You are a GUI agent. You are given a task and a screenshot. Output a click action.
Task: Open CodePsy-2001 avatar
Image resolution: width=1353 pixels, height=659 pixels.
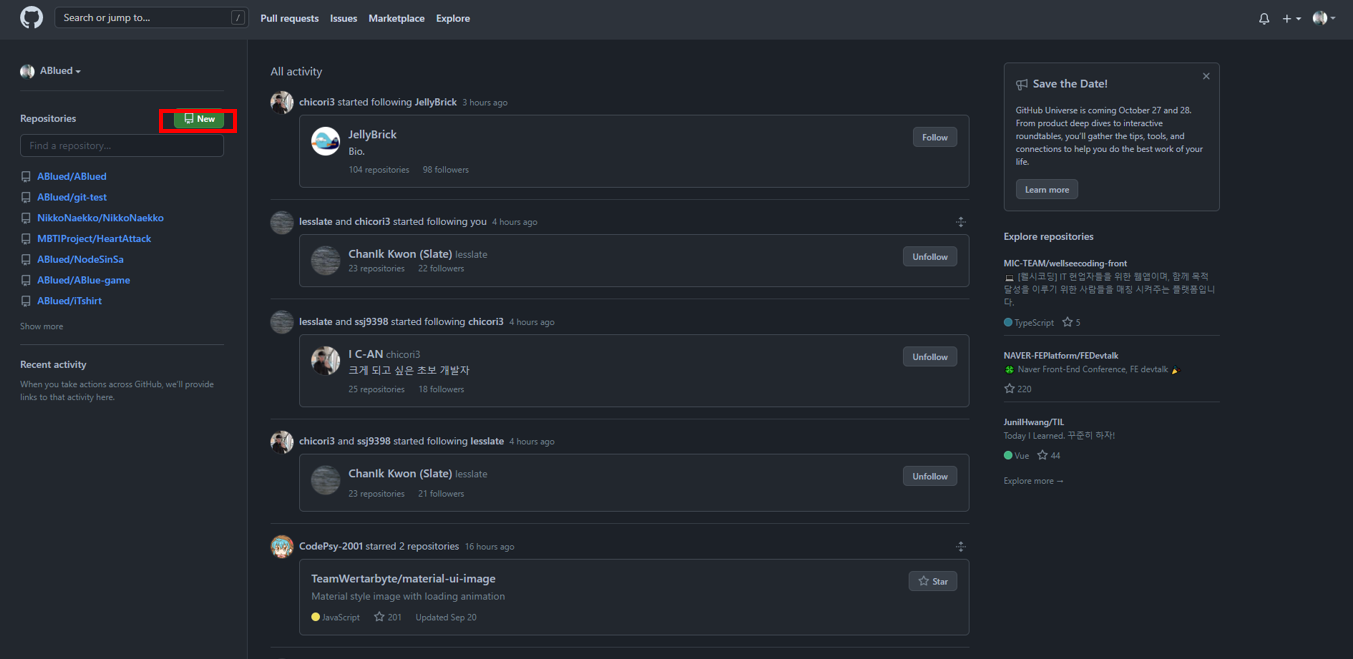coord(282,546)
